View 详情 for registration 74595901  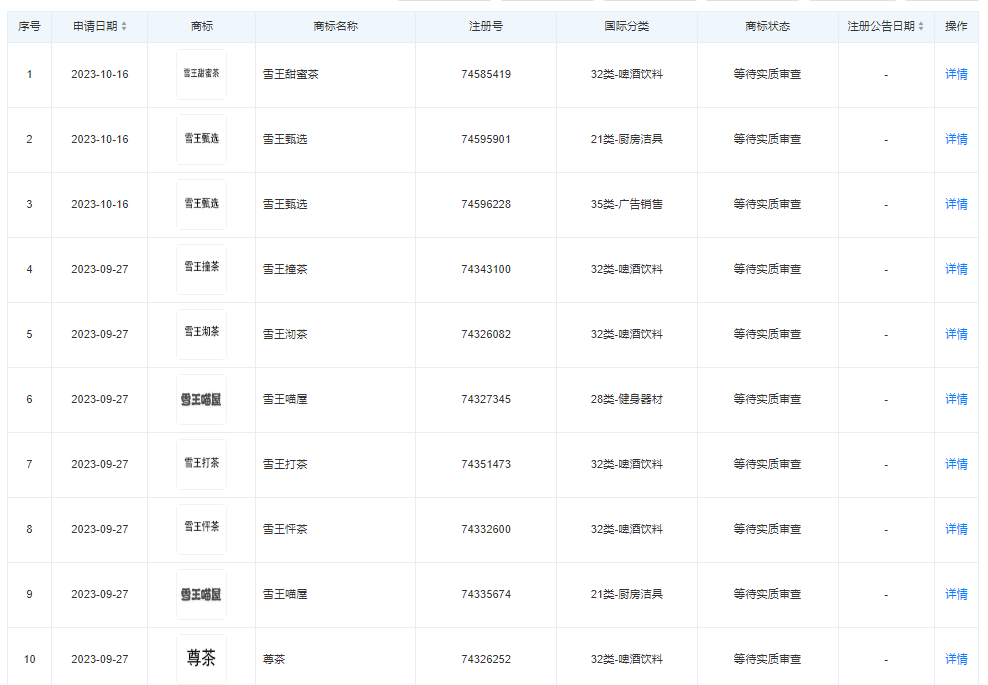956,140
